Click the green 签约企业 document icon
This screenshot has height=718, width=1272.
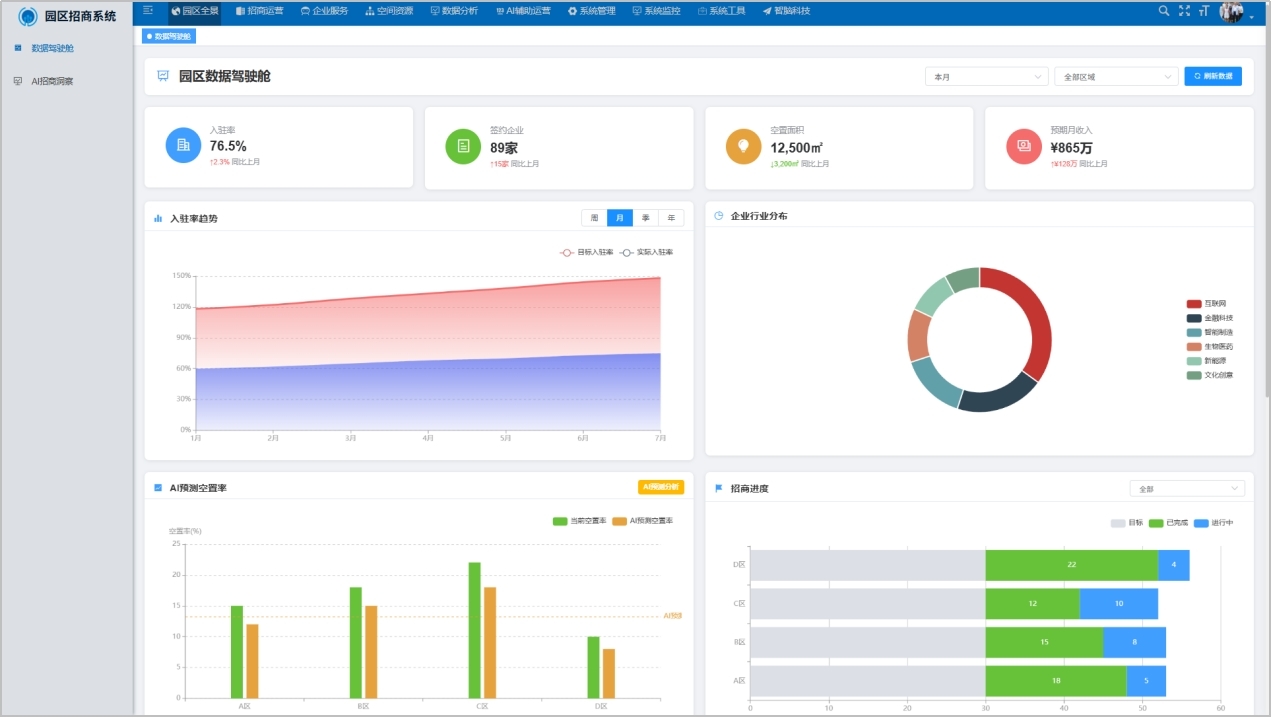pos(463,146)
